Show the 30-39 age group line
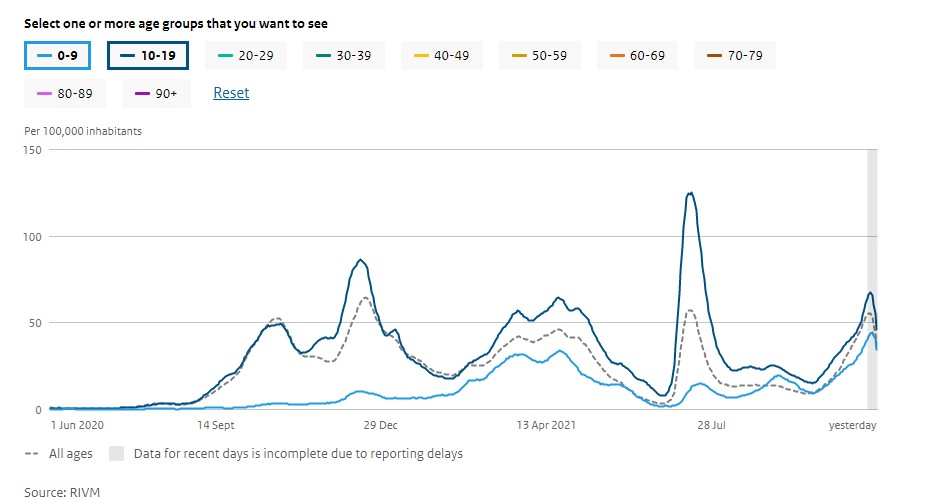 pos(343,56)
